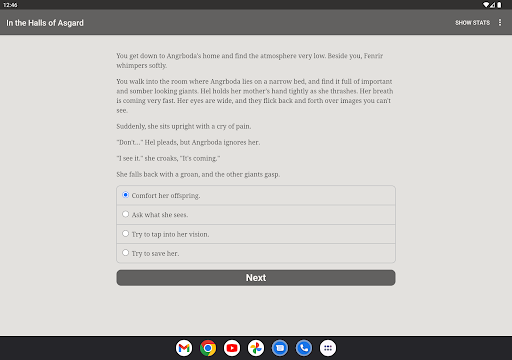Viewport: 512px width, 360px height.
Task: Pick 'Try to tap into her vision'
Action: [x=256, y=234]
